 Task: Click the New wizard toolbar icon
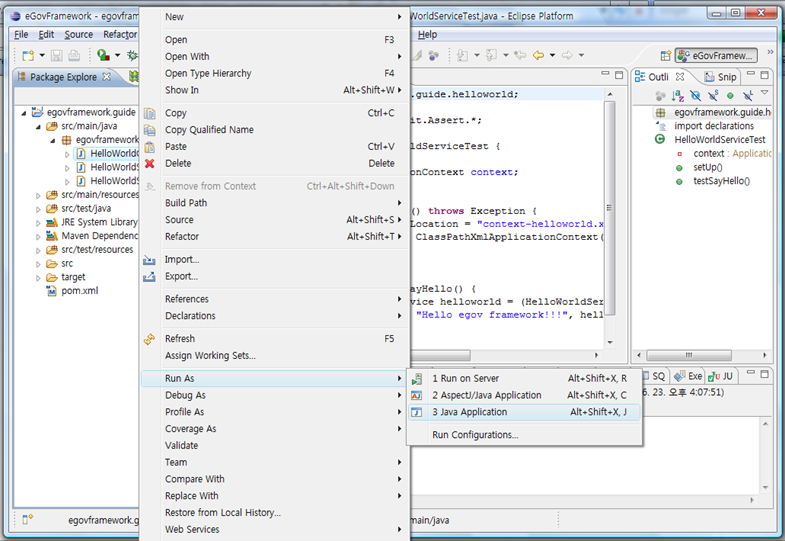click(27, 56)
